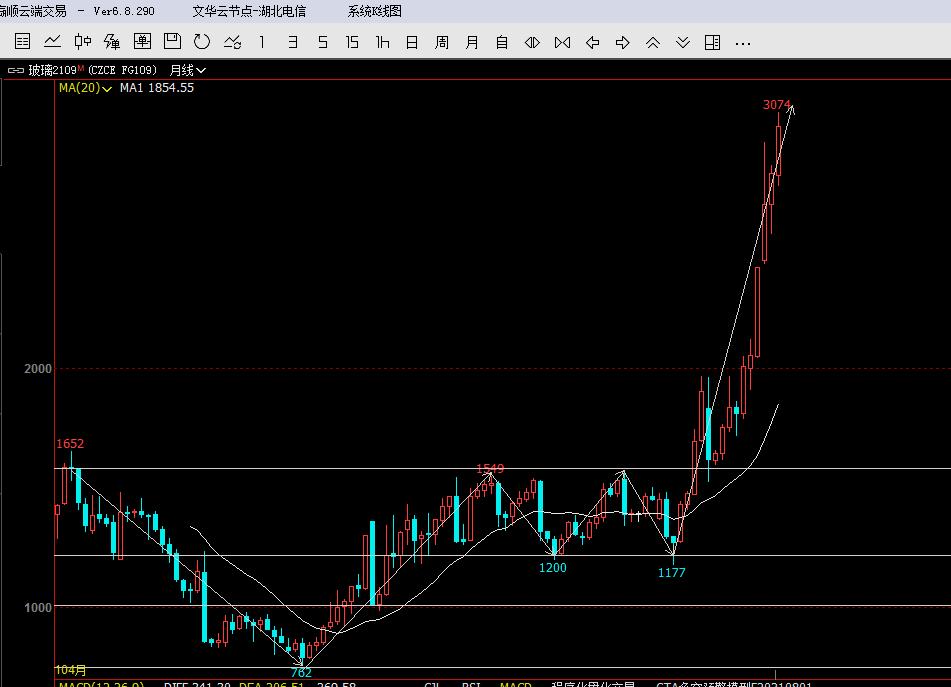This screenshot has width=951, height=687.
Task: Click the 2000 price axis label
Action: [38, 369]
